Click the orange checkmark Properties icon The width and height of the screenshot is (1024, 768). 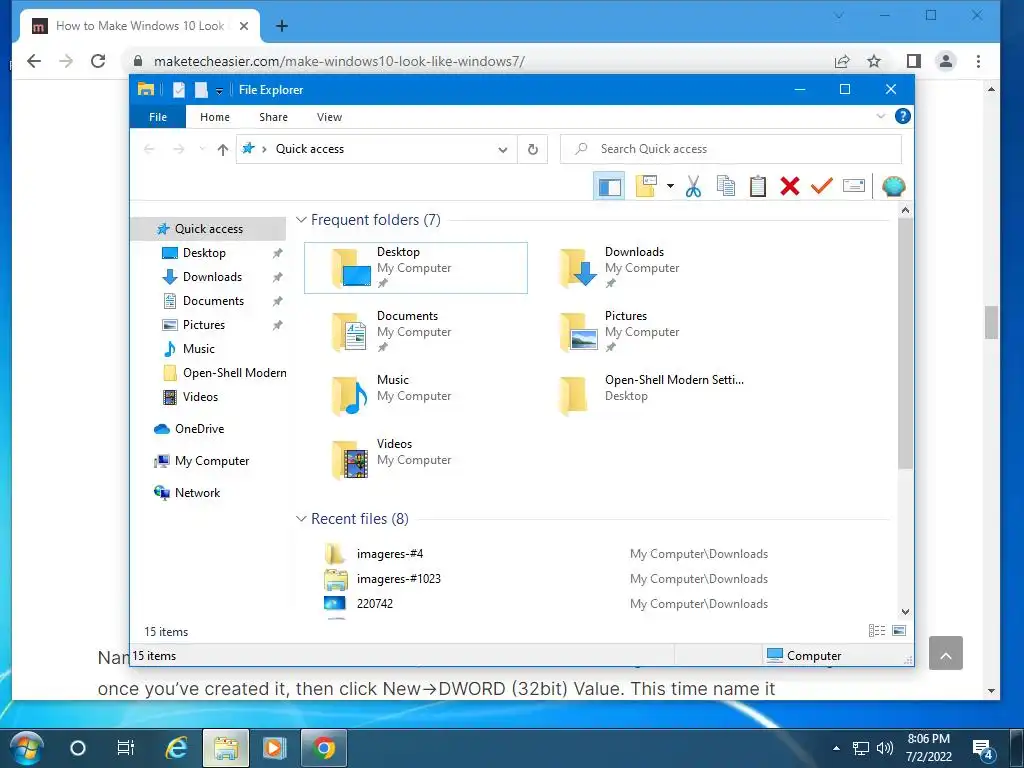click(x=822, y=186)
